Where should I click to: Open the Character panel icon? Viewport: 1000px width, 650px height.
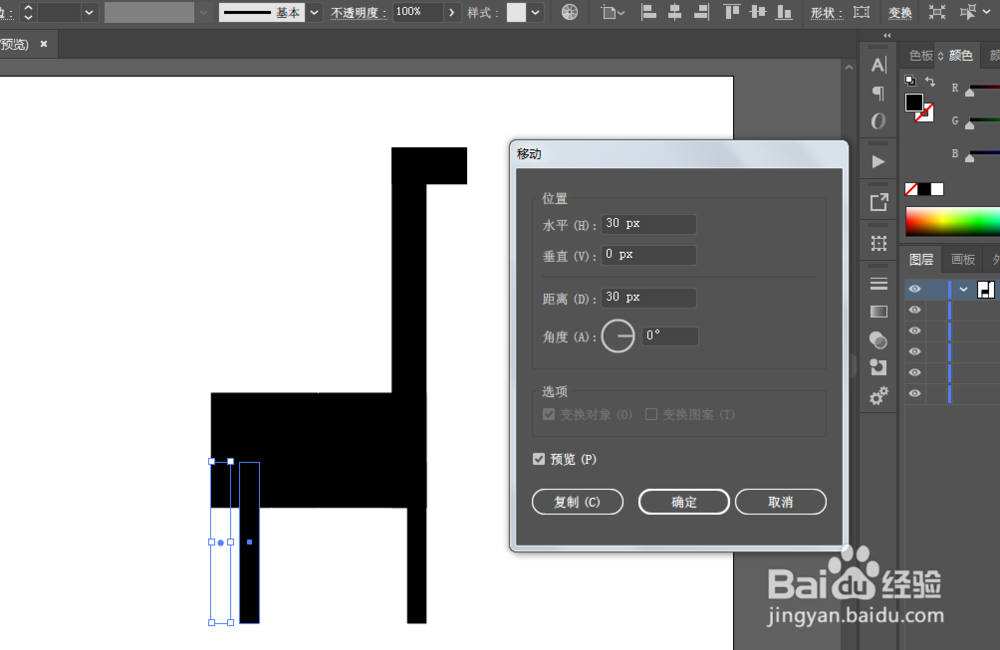pyautogui.click(x=879, y=65)
